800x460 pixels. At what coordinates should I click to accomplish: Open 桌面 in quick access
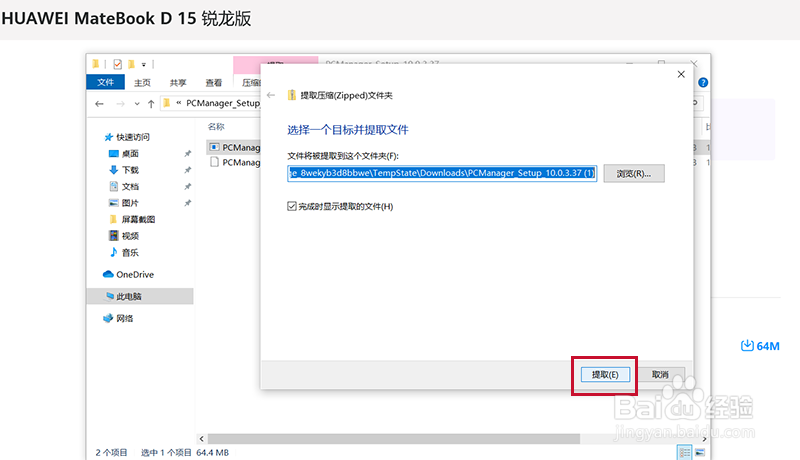pyautogui.click(x=130, y=153)
